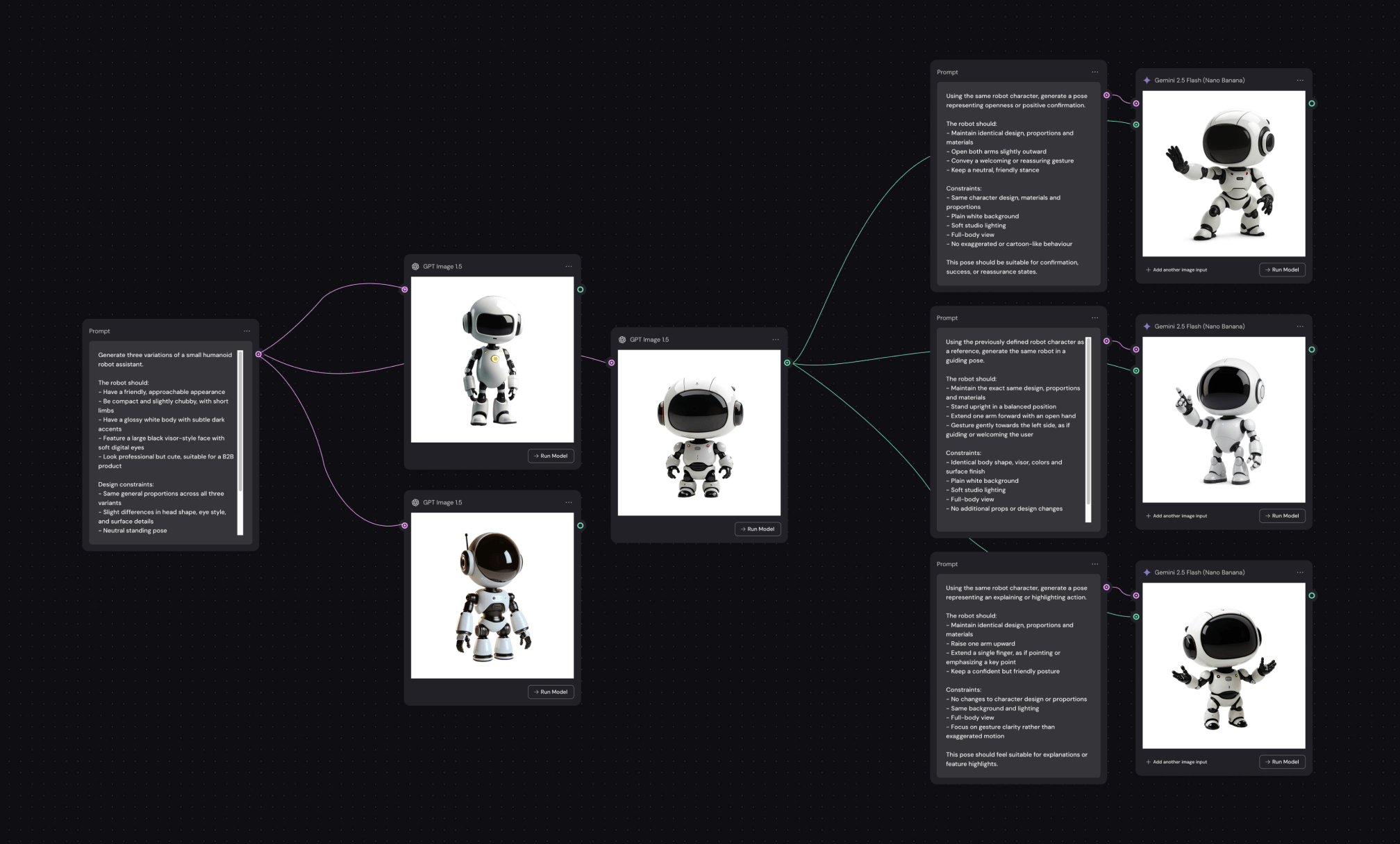Click the OpenAI icon on the bottom GPT Image 1.5 node
Image resolution: width=1400 pixels, height=844 pixels.
pos(416,502)
